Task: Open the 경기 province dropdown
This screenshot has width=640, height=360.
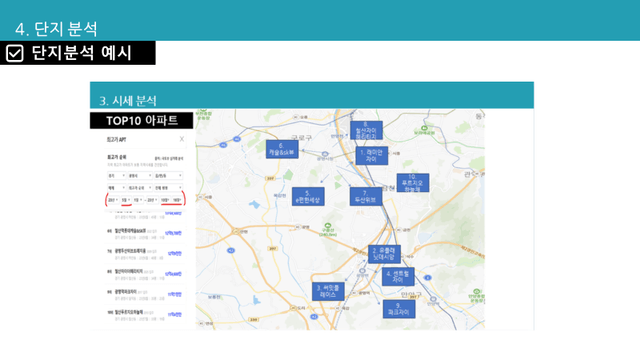Action: [116, 176]
